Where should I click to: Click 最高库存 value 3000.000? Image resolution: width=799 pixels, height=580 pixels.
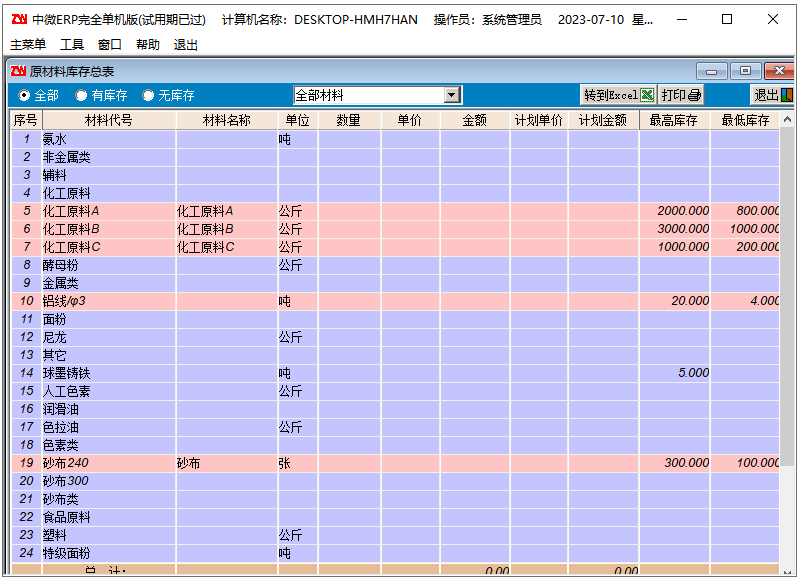[683, 229]
